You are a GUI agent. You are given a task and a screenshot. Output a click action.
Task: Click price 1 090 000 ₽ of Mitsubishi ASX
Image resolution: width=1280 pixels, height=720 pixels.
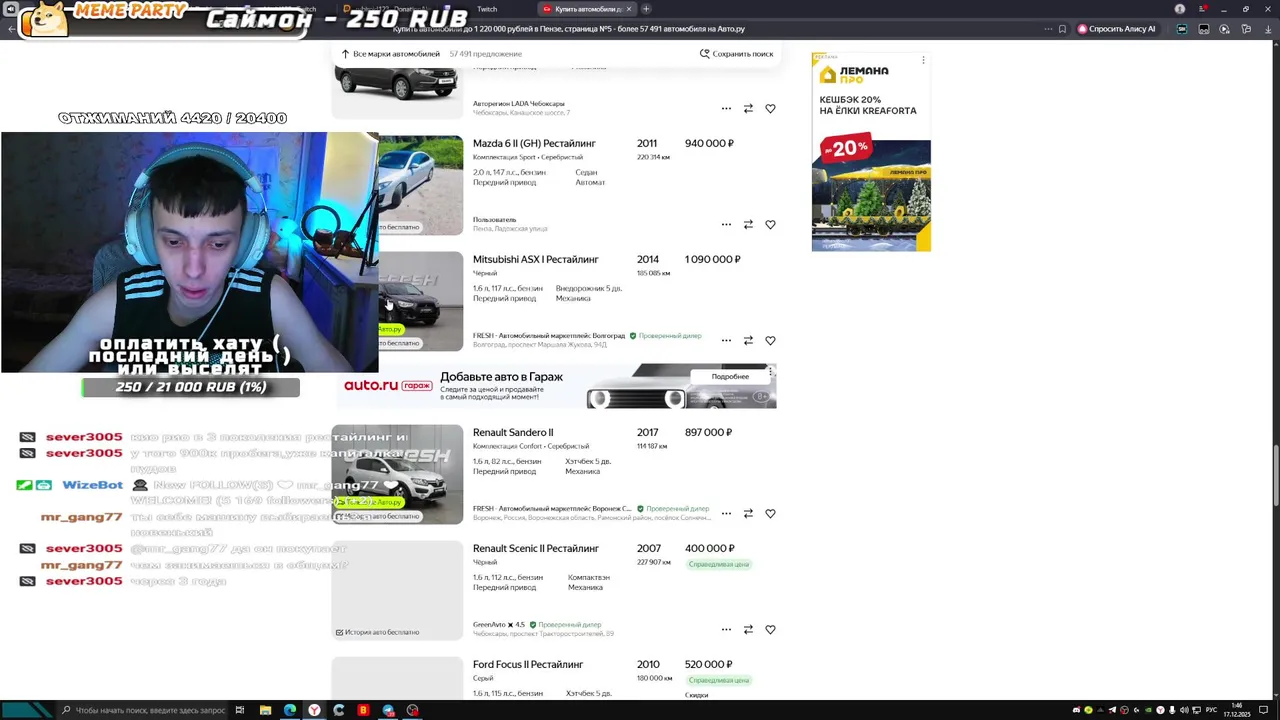[x=712, y=259]
